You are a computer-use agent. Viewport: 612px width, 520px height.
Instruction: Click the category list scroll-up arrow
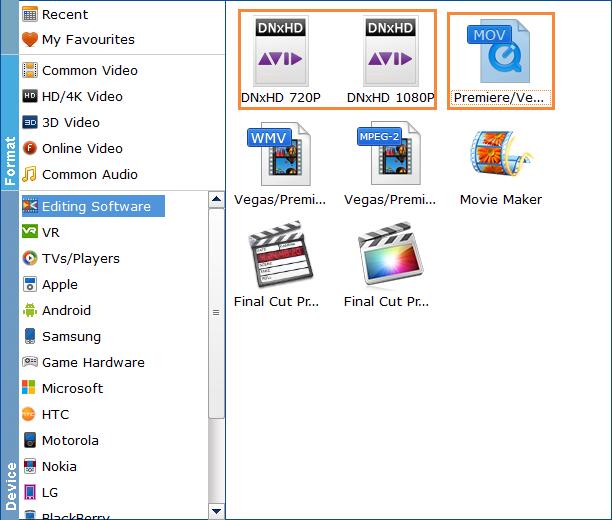pos(215,200)
